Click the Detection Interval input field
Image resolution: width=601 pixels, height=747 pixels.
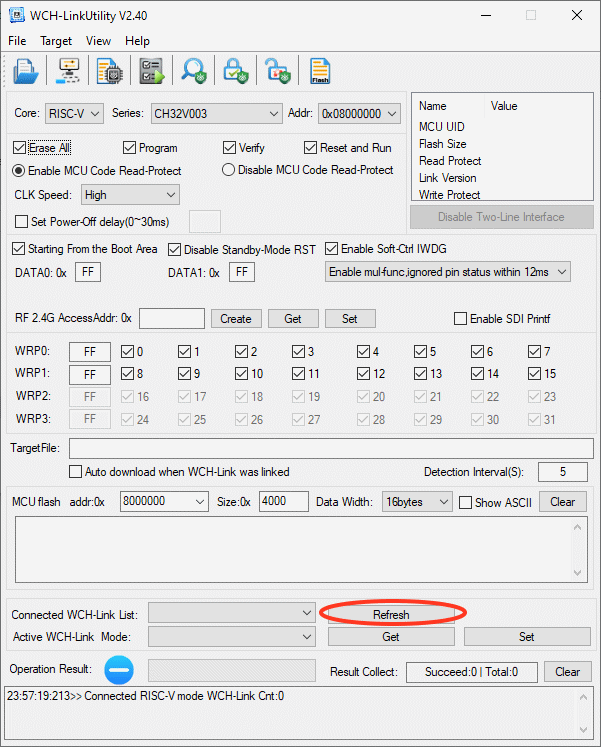click(x=563, y=472)
